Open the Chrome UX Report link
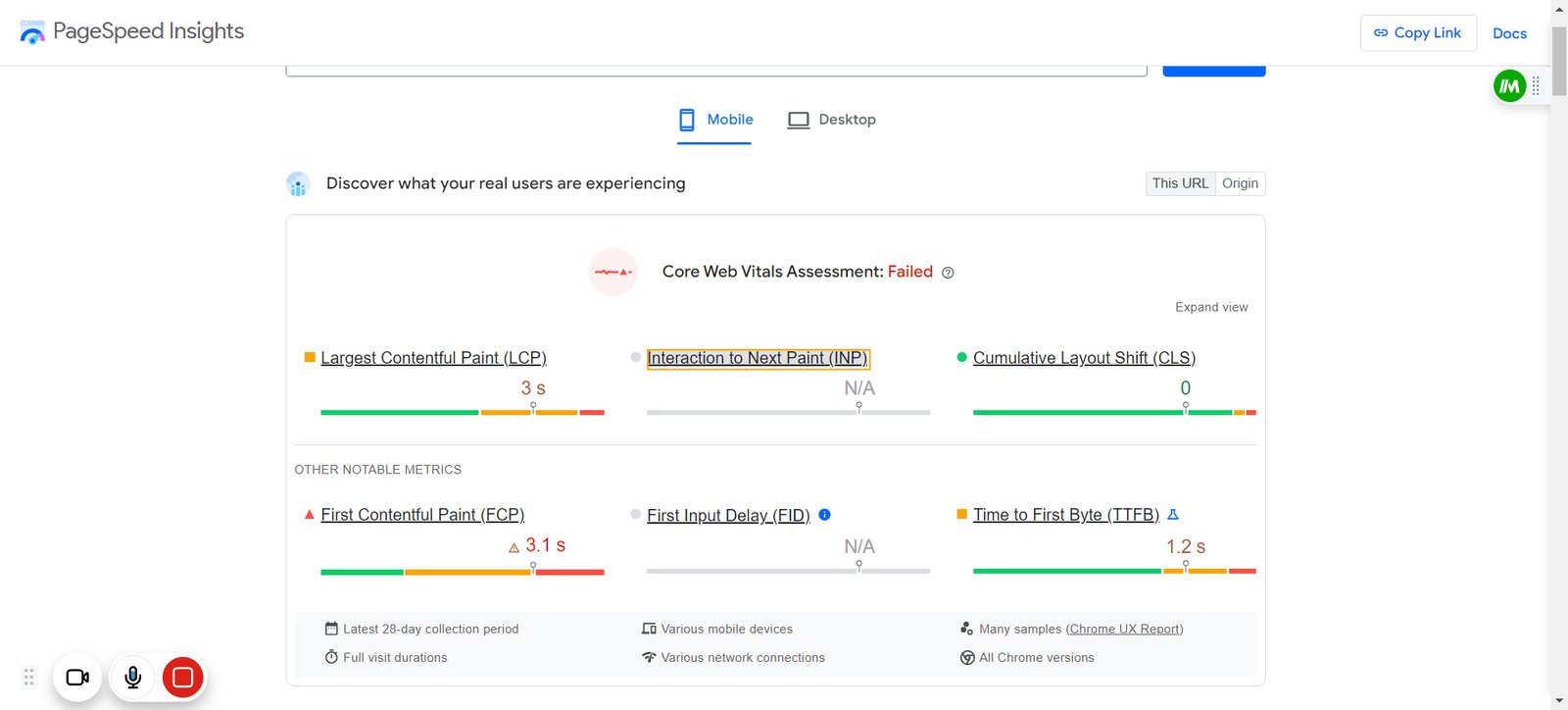 click(x=1126, y=629)
